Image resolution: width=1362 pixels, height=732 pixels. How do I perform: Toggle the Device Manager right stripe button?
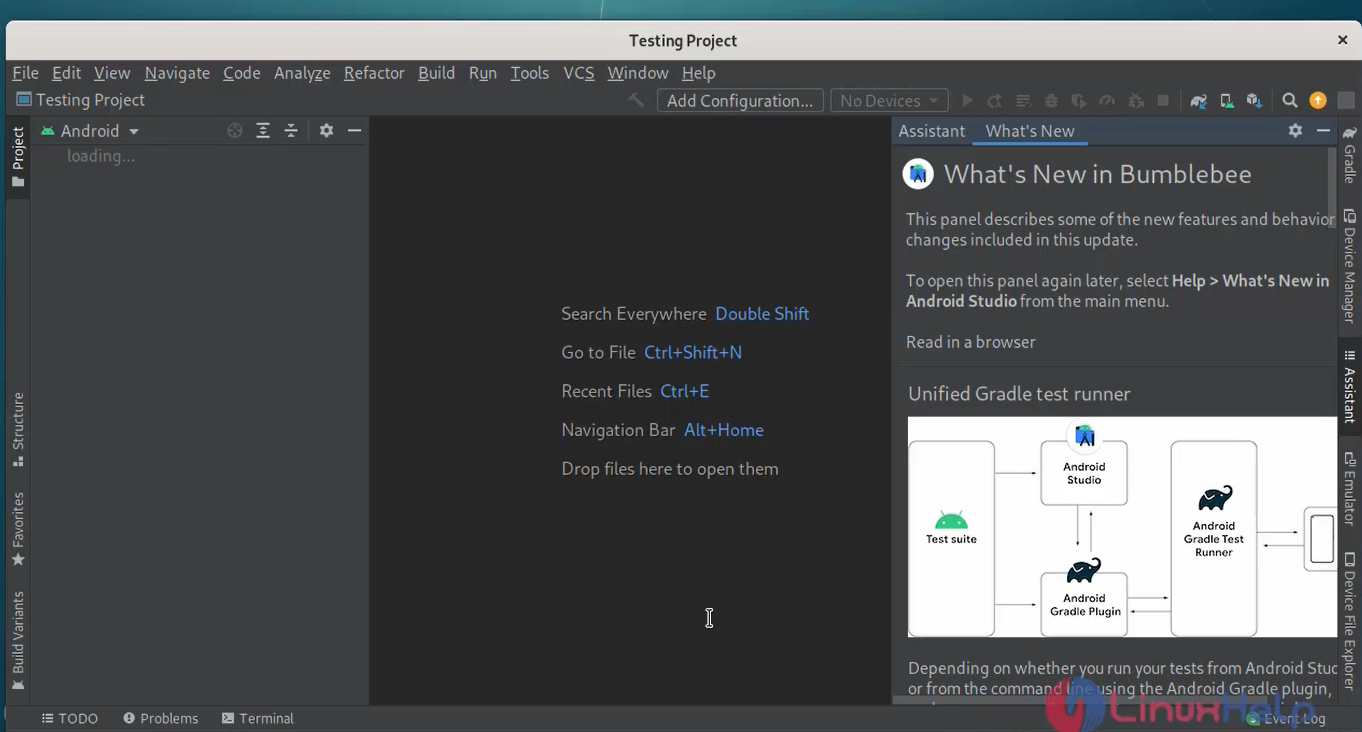(x=1349, y=266)
